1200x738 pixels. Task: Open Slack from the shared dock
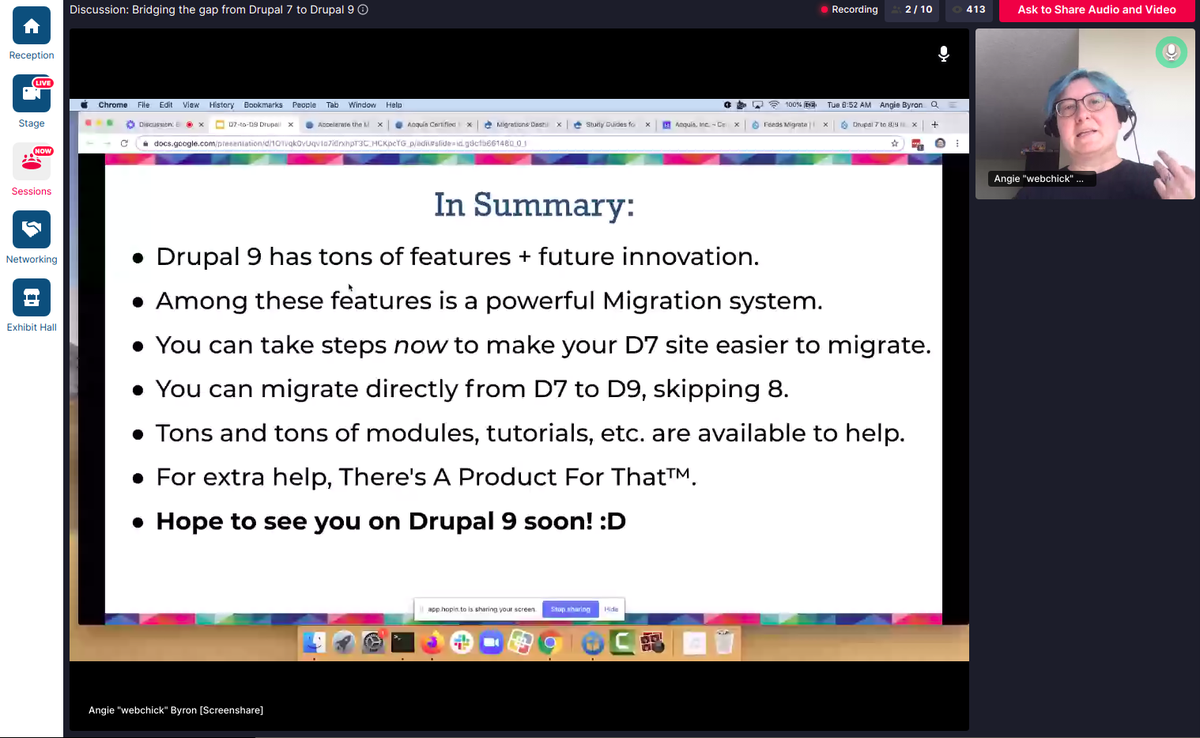pos(461,643)
